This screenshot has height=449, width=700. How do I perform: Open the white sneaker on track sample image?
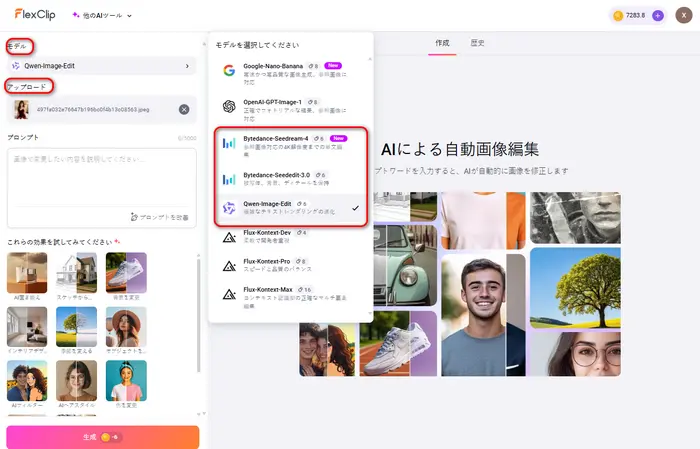click(398, 343)
